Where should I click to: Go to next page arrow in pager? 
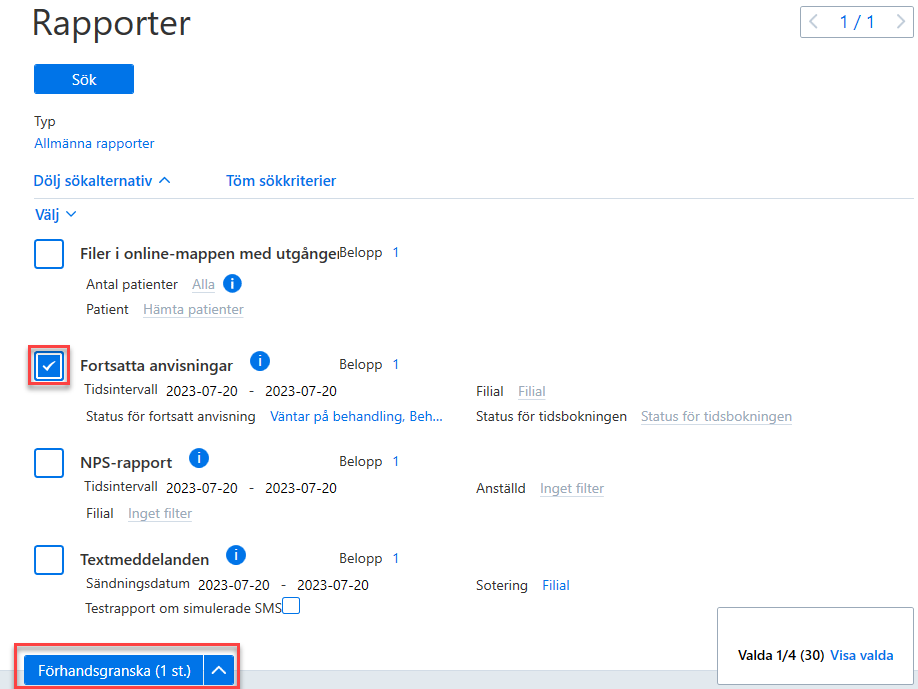pos(900,22)
